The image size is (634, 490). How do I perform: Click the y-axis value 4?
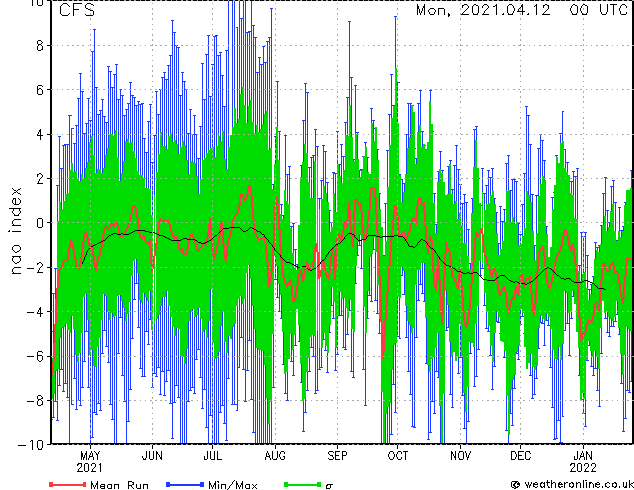40,134
